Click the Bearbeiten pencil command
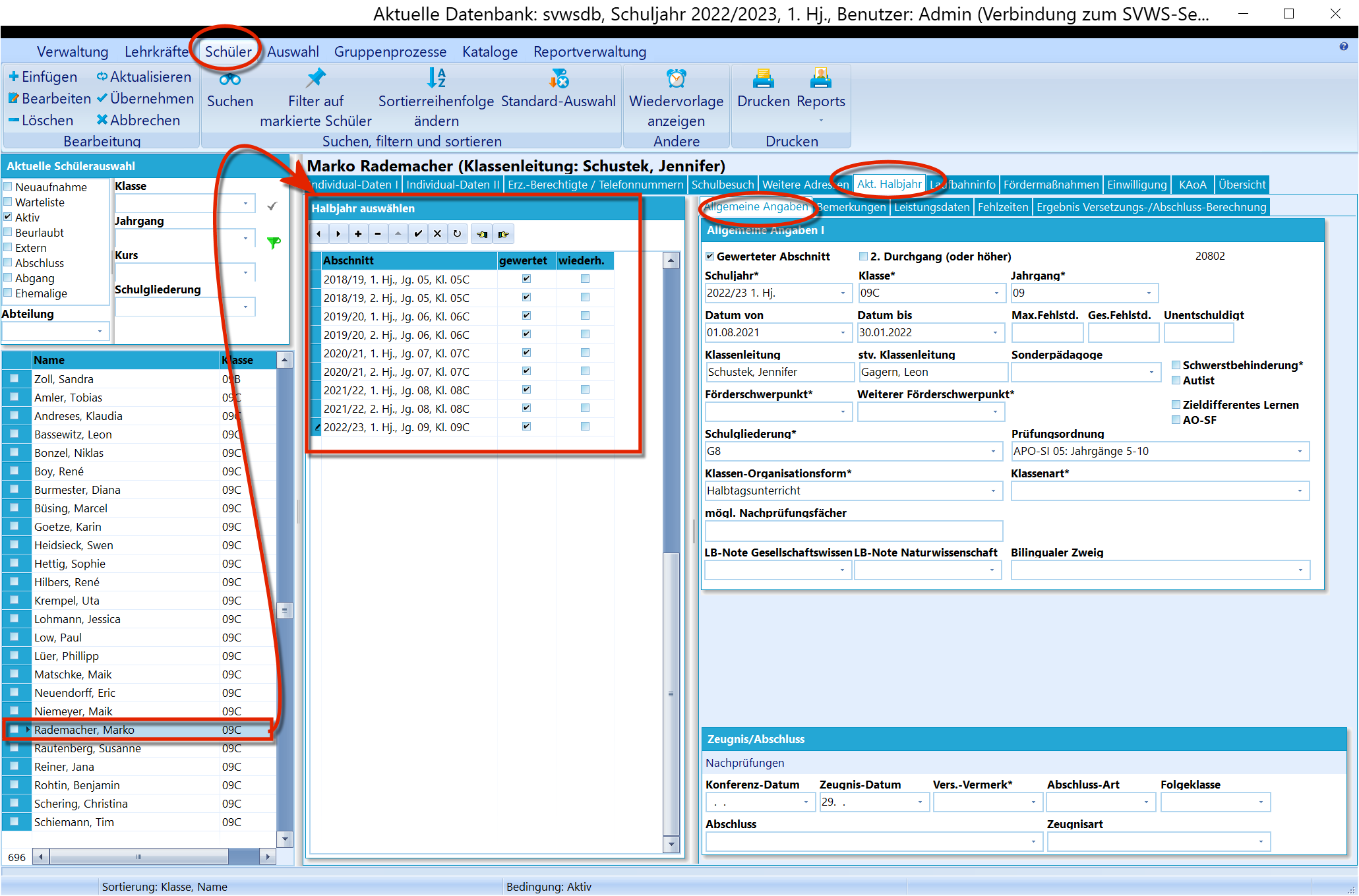 [x=49, y=99]
